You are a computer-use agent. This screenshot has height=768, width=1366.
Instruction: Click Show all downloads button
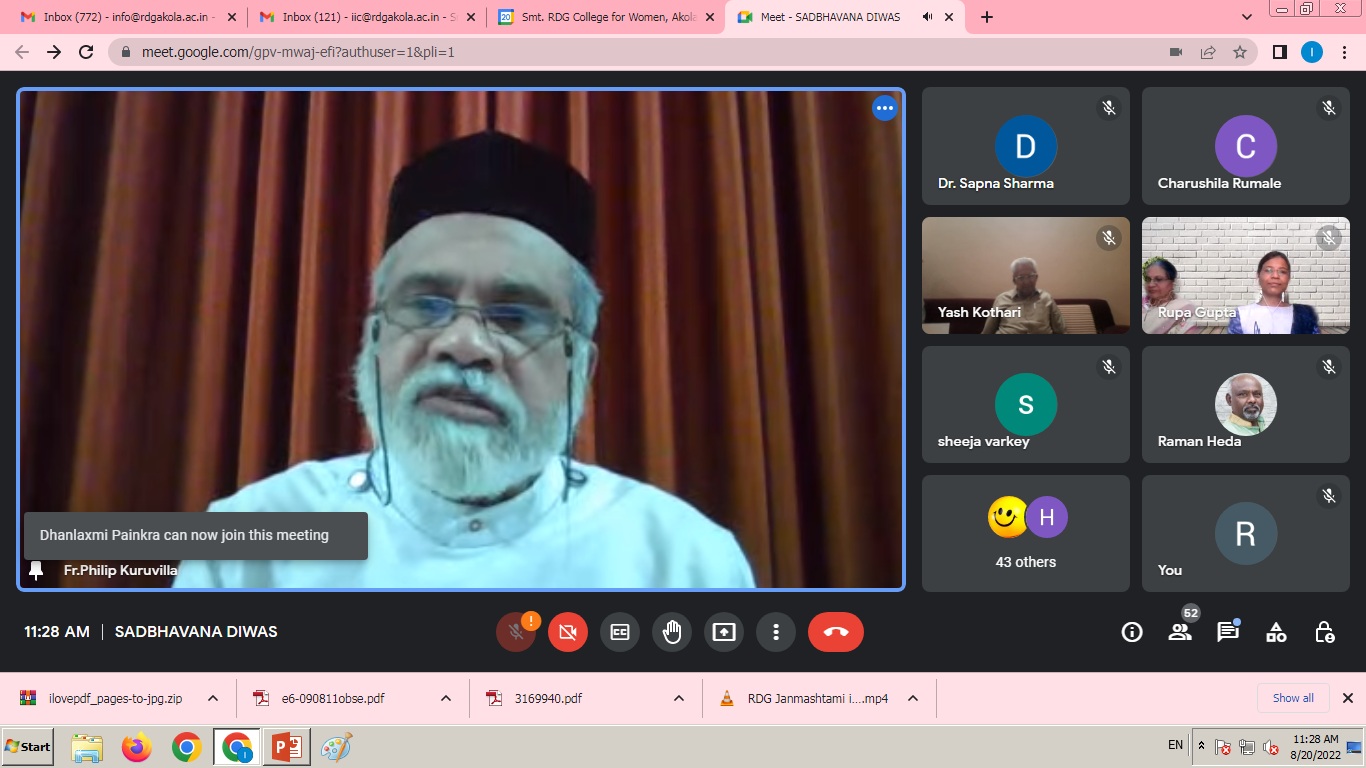pos(1293,698)
